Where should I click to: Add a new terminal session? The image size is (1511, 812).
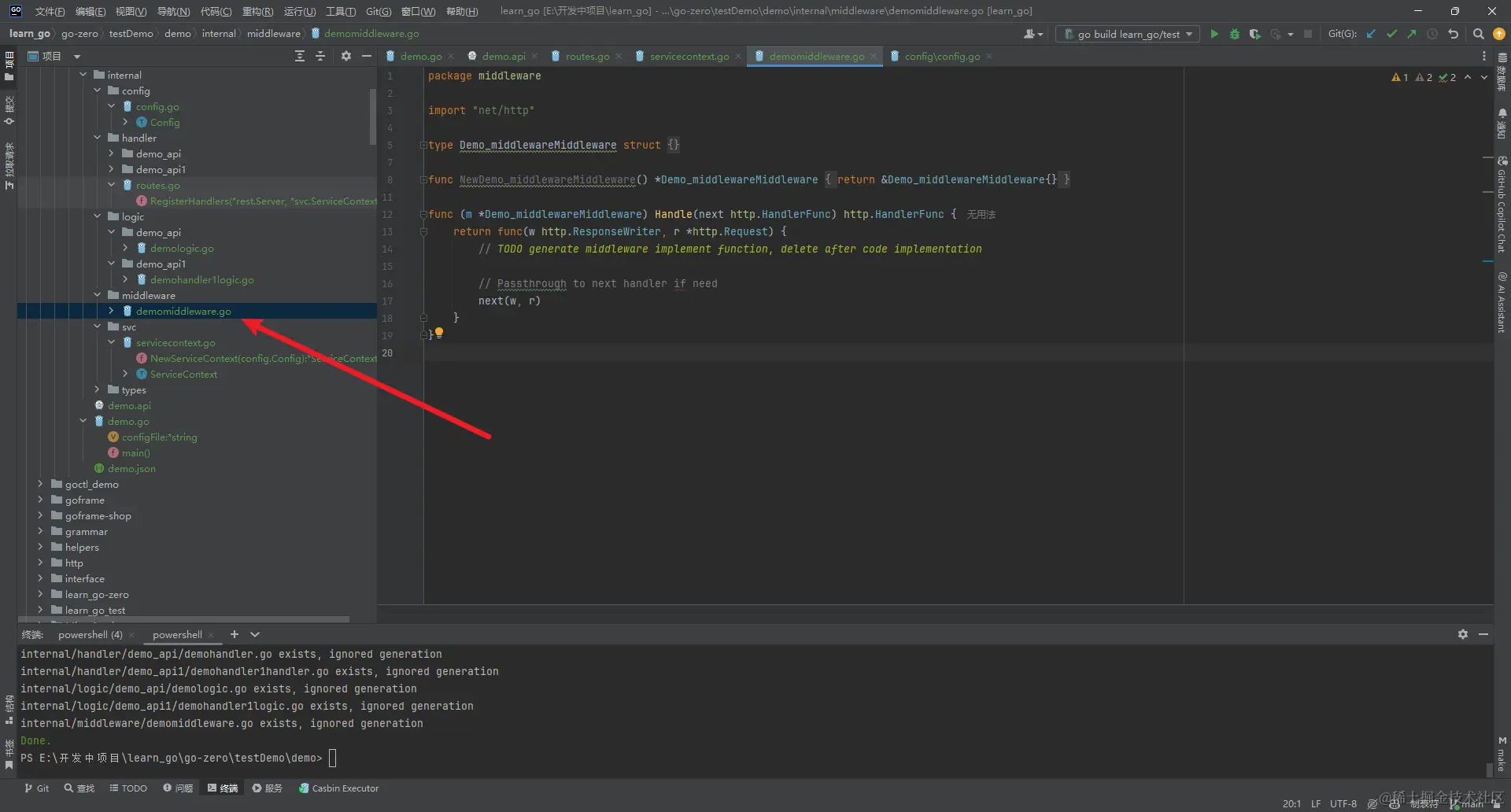234,634
